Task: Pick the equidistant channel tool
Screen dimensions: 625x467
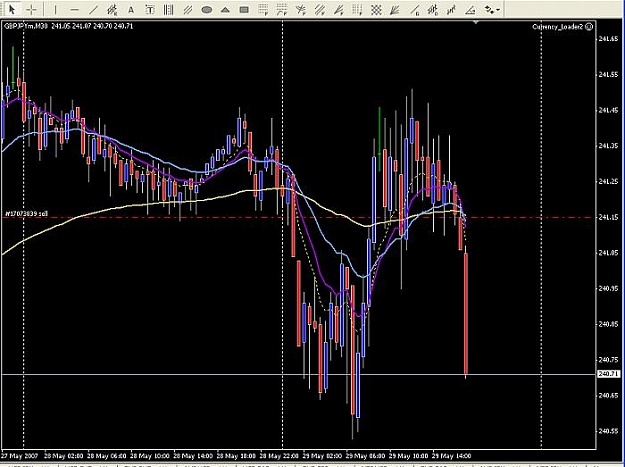Action: 187,10
